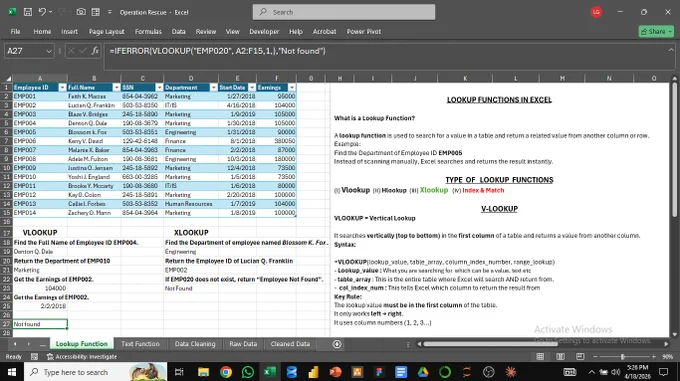
Task: Click the Macro recording status icon
Action: coord(34,357)
